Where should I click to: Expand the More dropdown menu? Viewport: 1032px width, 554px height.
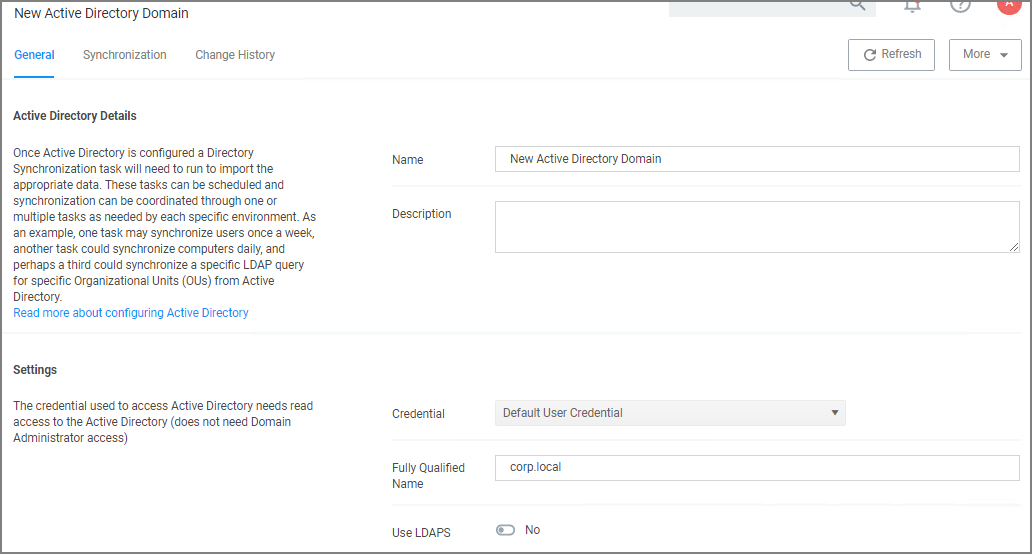click(x=985, y=55)
